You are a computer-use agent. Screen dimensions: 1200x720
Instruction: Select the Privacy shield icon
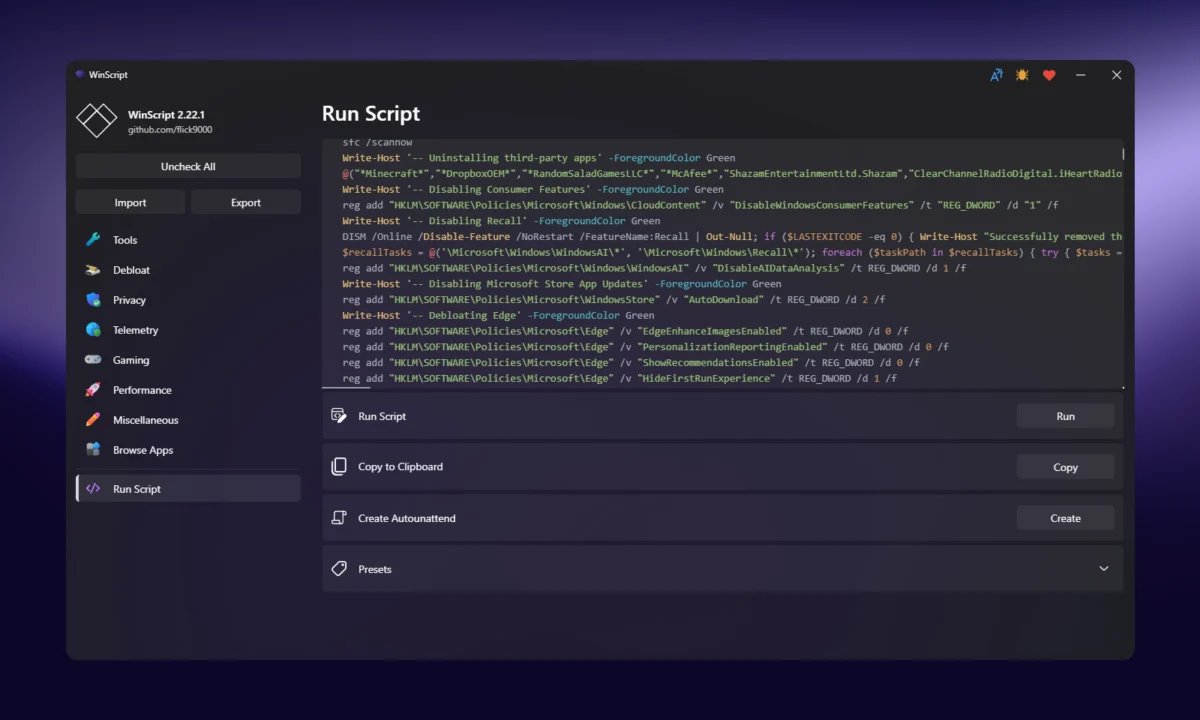pos(93,300)
